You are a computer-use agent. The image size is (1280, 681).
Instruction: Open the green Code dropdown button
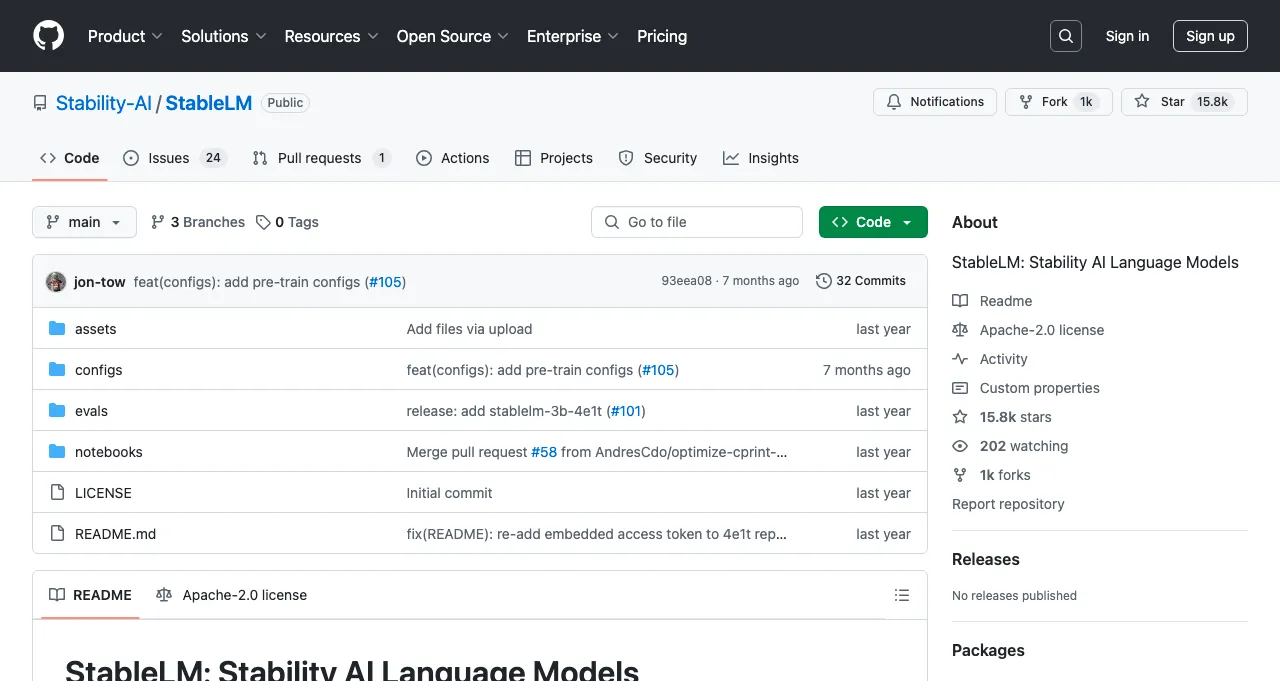pyautogui.click(x=873, y=222)
